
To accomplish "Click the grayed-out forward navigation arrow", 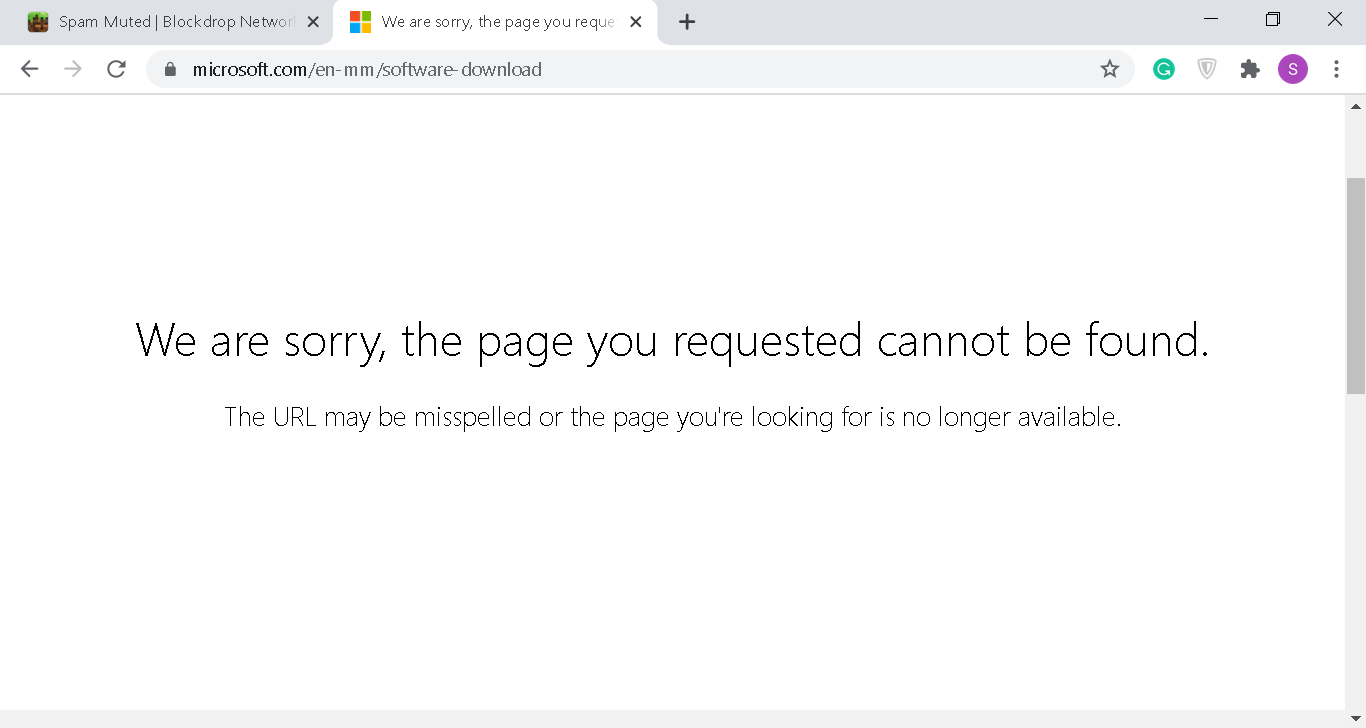I will (72, 69).
